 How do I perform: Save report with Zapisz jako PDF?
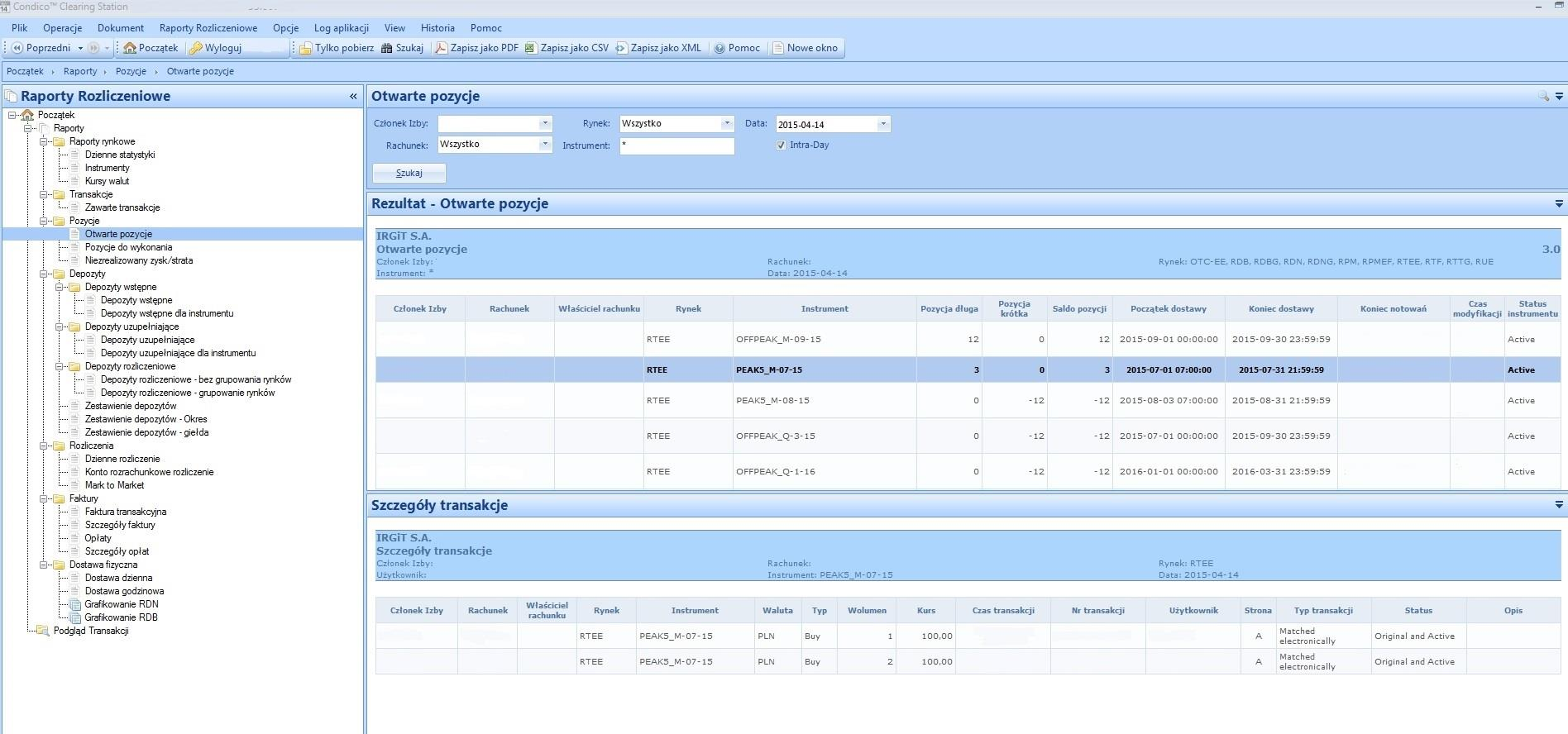tap(477, 48)
